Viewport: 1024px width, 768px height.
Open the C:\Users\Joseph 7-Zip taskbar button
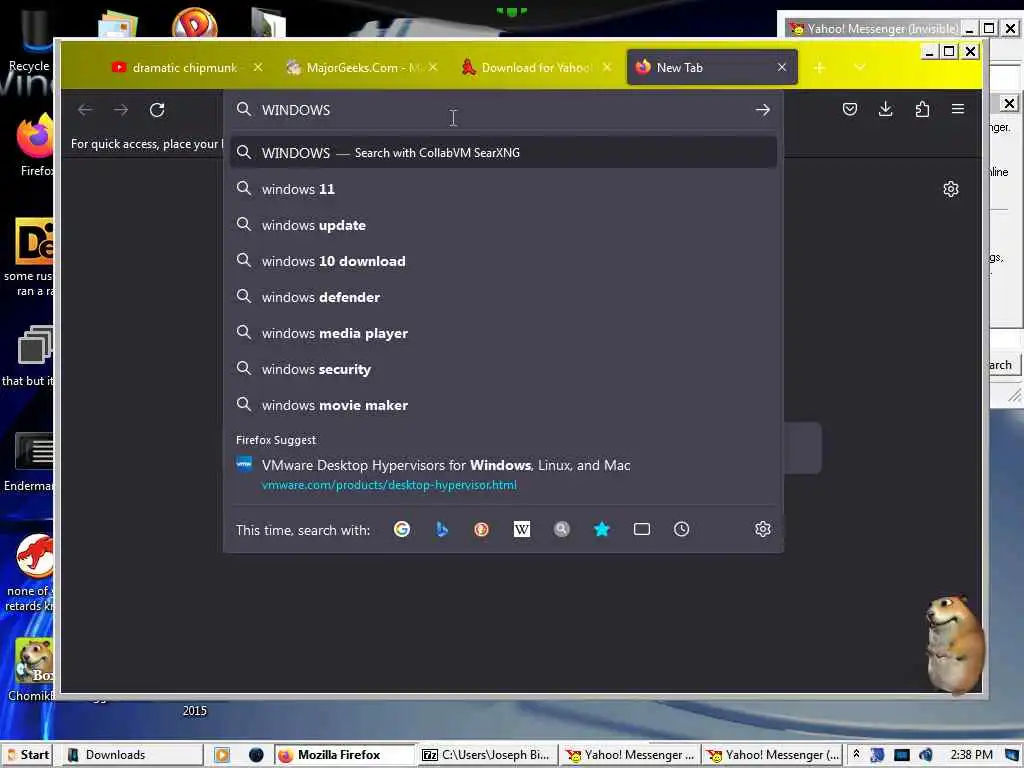[487, 755]
